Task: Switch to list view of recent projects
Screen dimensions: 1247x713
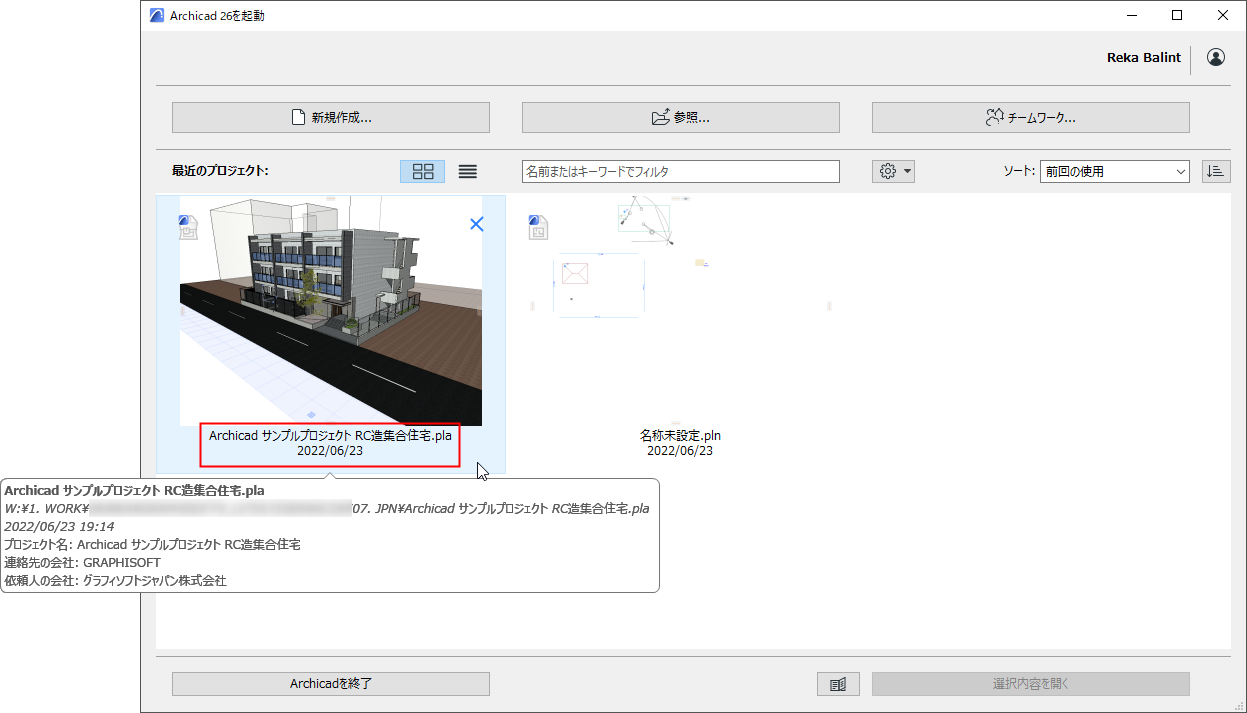Action: [468, 171]
